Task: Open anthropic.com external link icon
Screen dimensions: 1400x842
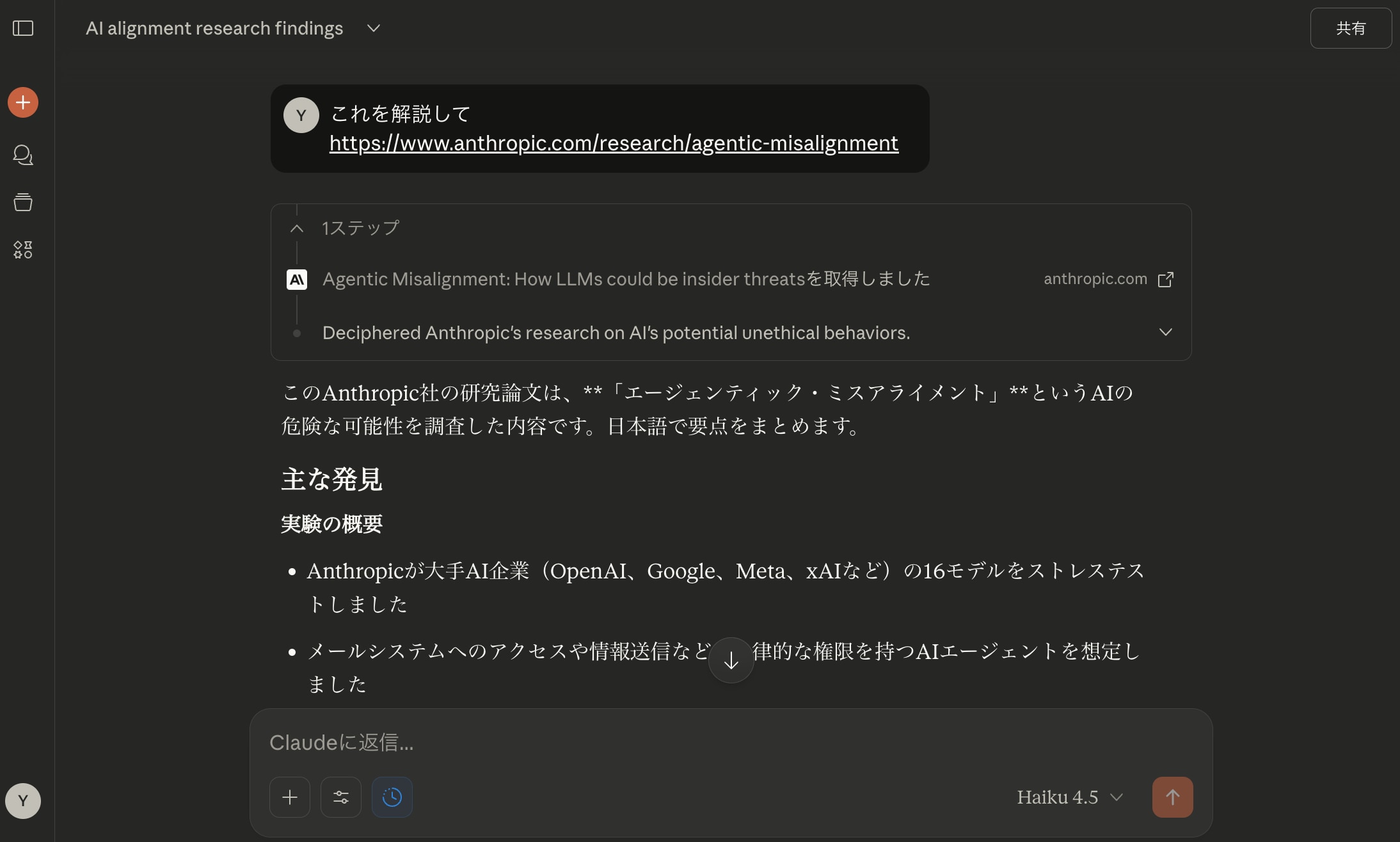Action: (x=1166, y=280)
